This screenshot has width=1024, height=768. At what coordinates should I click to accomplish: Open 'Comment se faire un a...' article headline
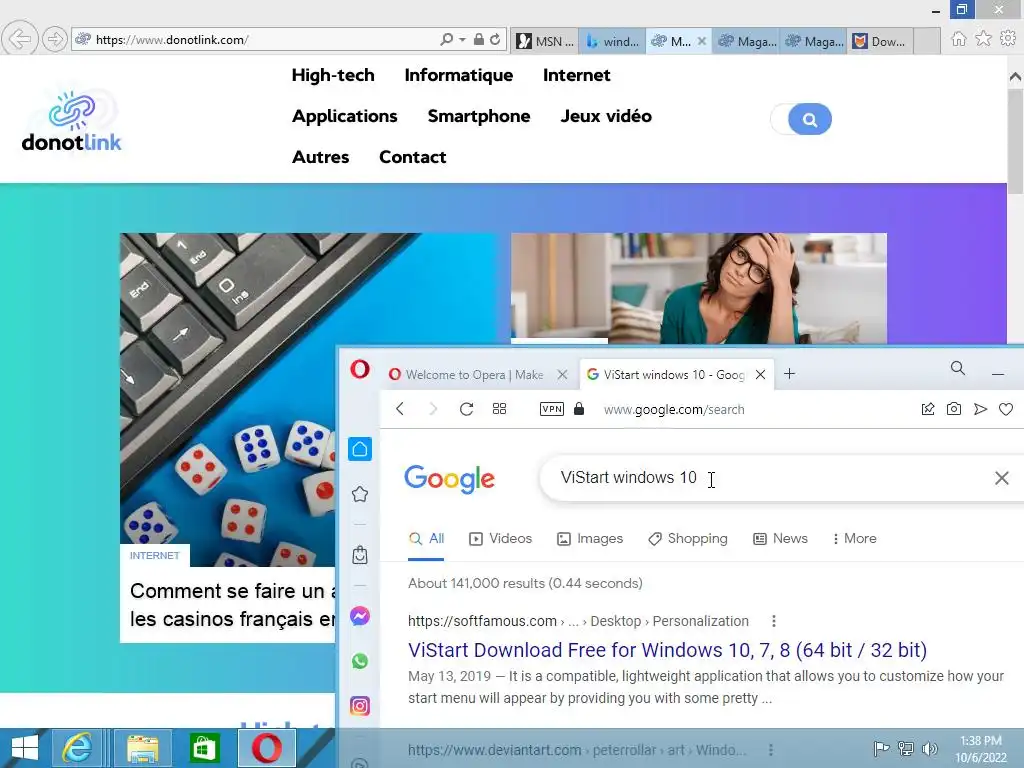tap(232, 605)
